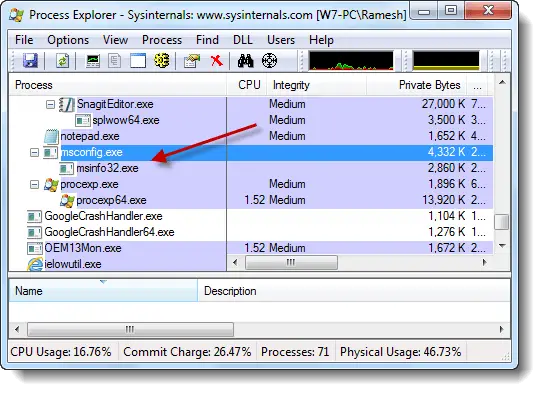Click the Save floppy disk toolbar icon
This screenshot has height=395, width=544.
pos(30,61)
